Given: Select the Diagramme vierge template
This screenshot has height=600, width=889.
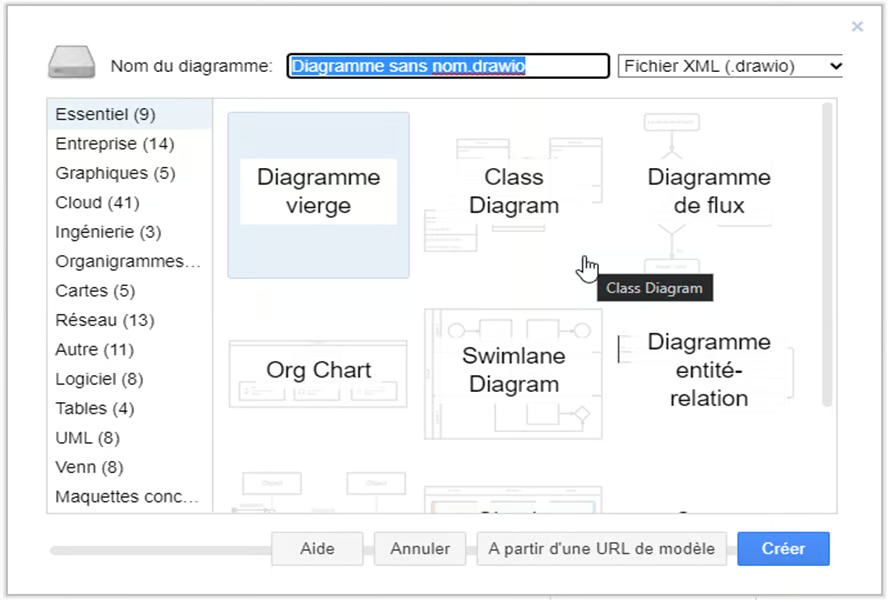Looking at the screenshot, I should 318,189.
